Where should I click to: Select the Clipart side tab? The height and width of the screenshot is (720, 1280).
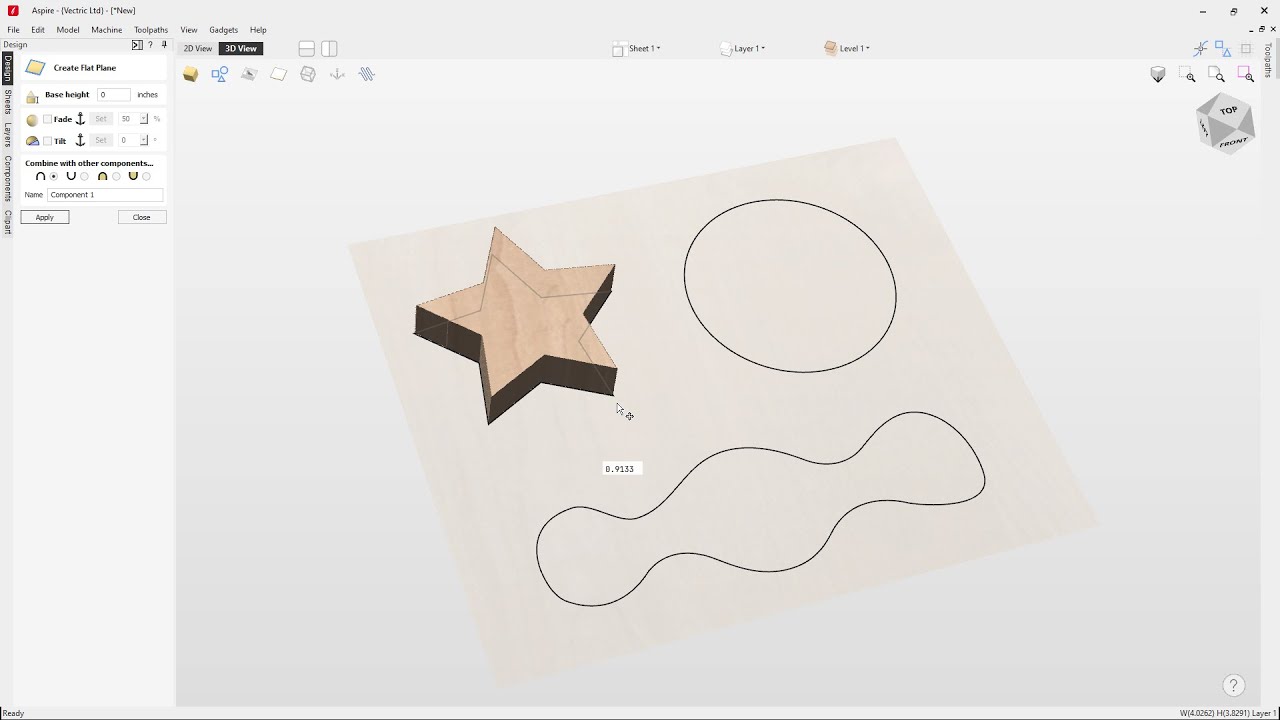[x=7, y=222]
